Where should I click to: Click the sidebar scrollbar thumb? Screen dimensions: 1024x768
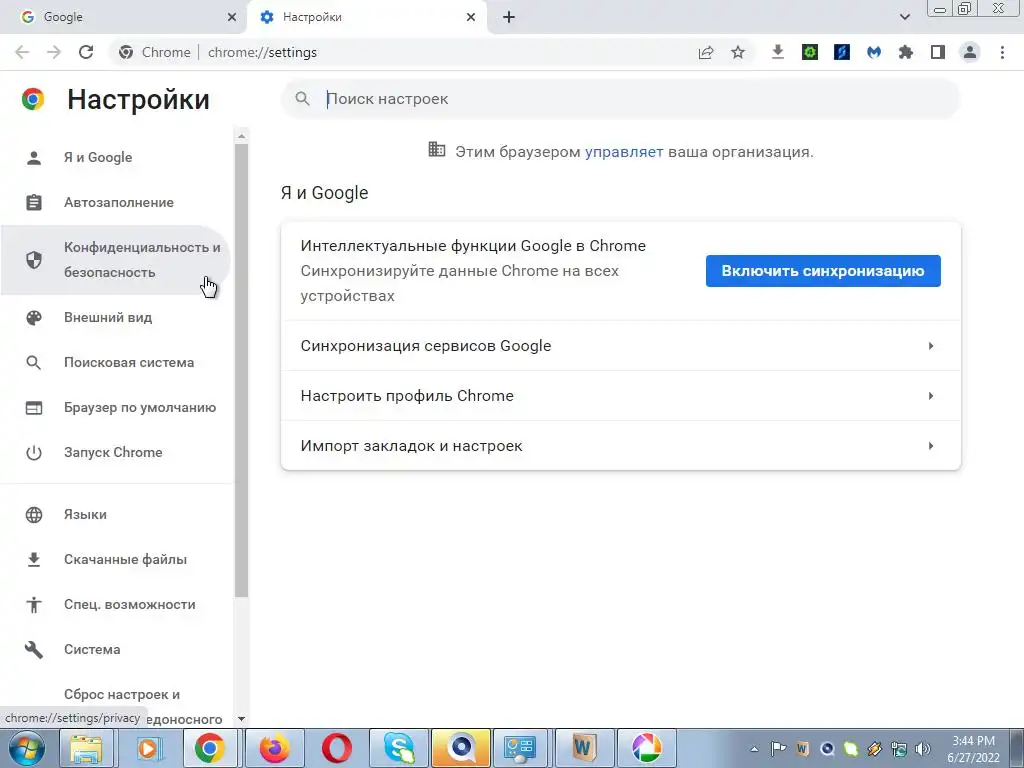[x=242, y=370]
